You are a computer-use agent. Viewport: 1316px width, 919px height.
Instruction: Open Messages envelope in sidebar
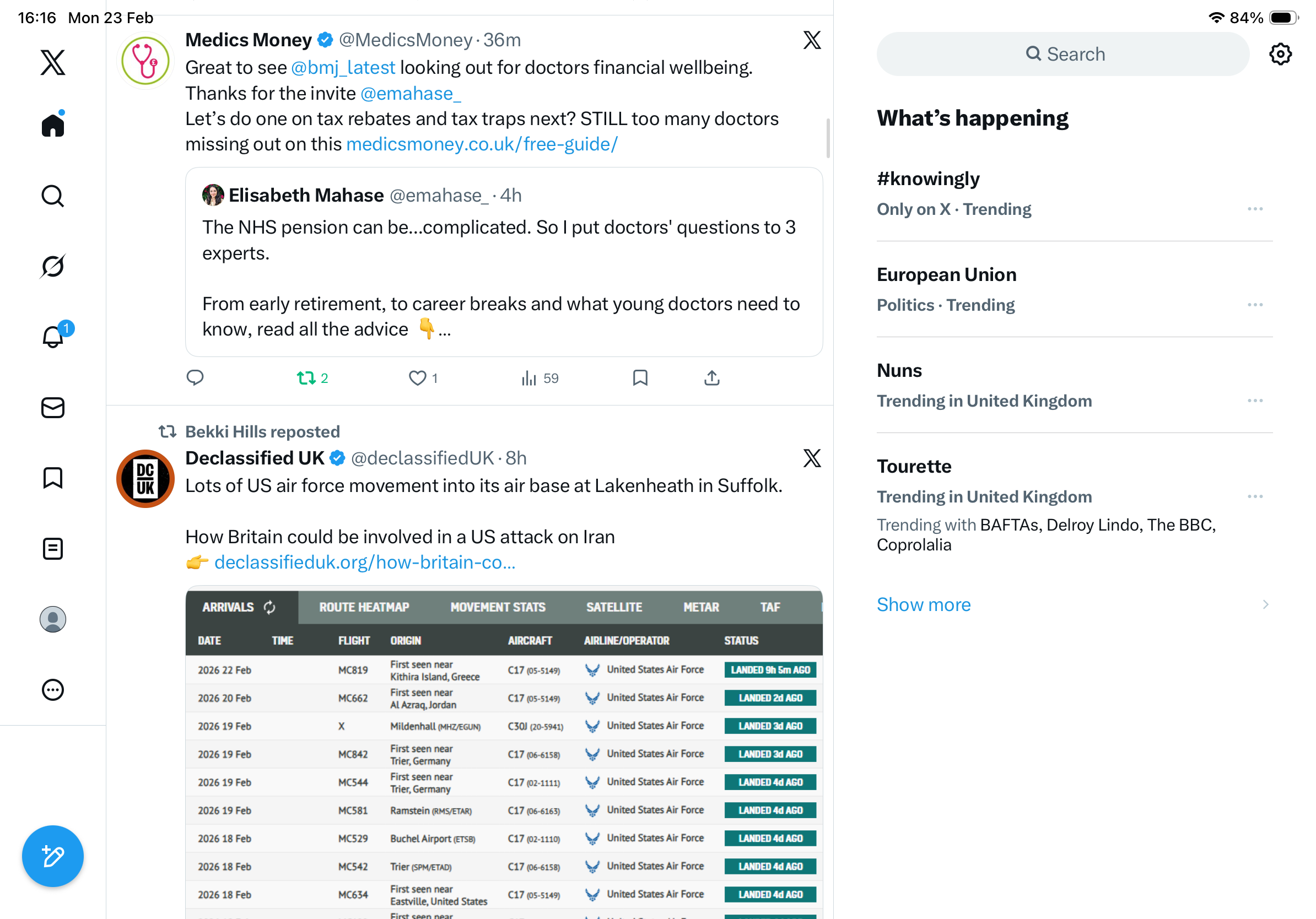pos(53,408)
